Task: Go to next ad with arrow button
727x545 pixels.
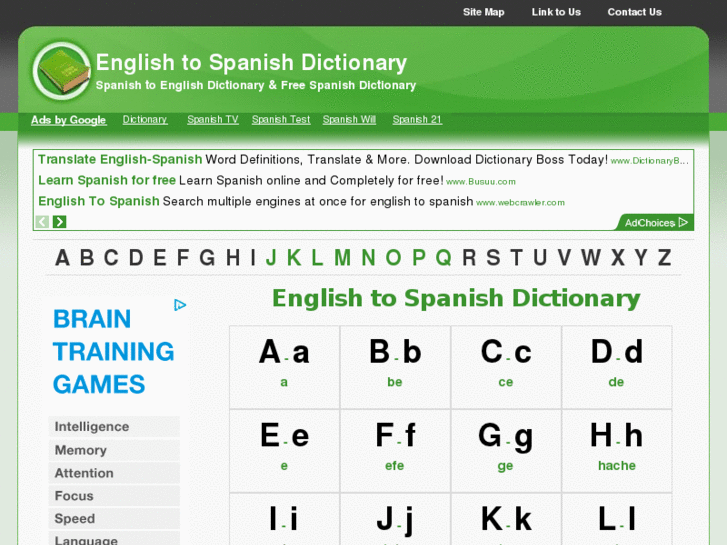Action: [x=59, y=222]
